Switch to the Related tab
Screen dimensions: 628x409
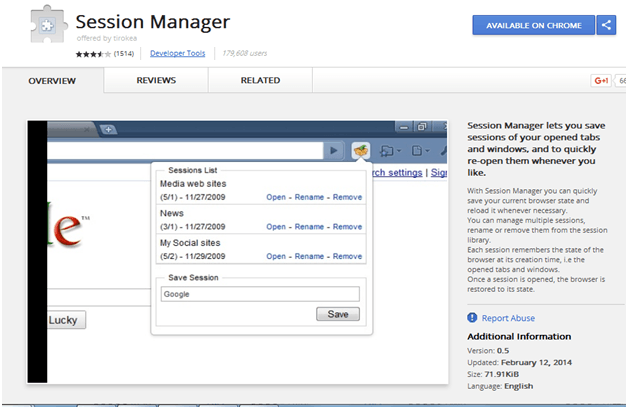260,81
